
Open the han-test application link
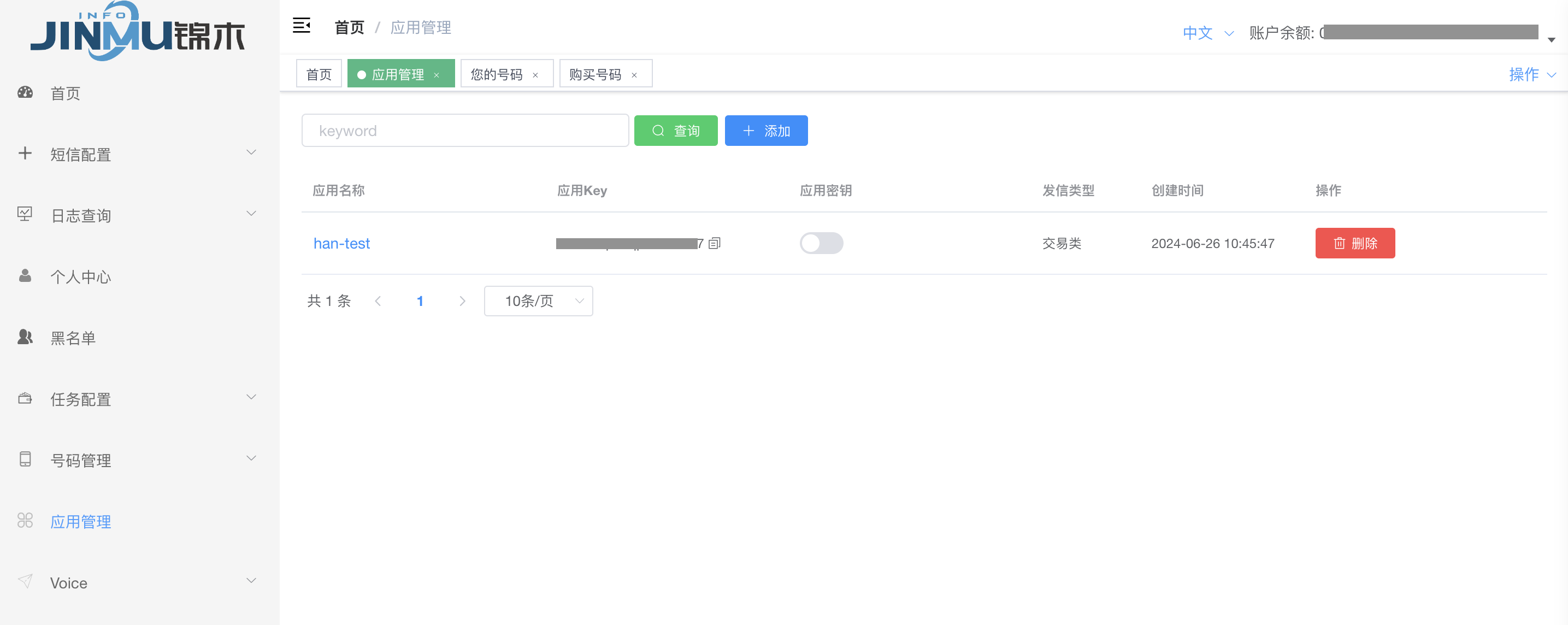coord(341,244)
